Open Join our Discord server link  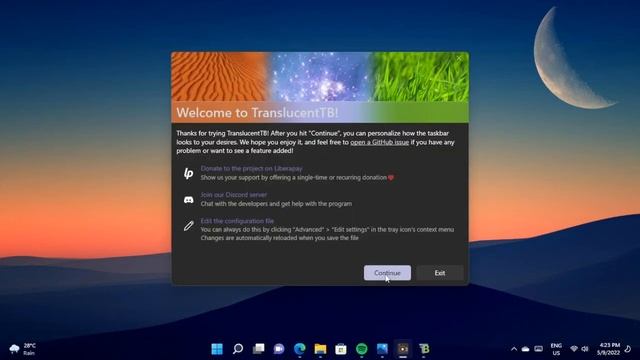click(233, 195)
